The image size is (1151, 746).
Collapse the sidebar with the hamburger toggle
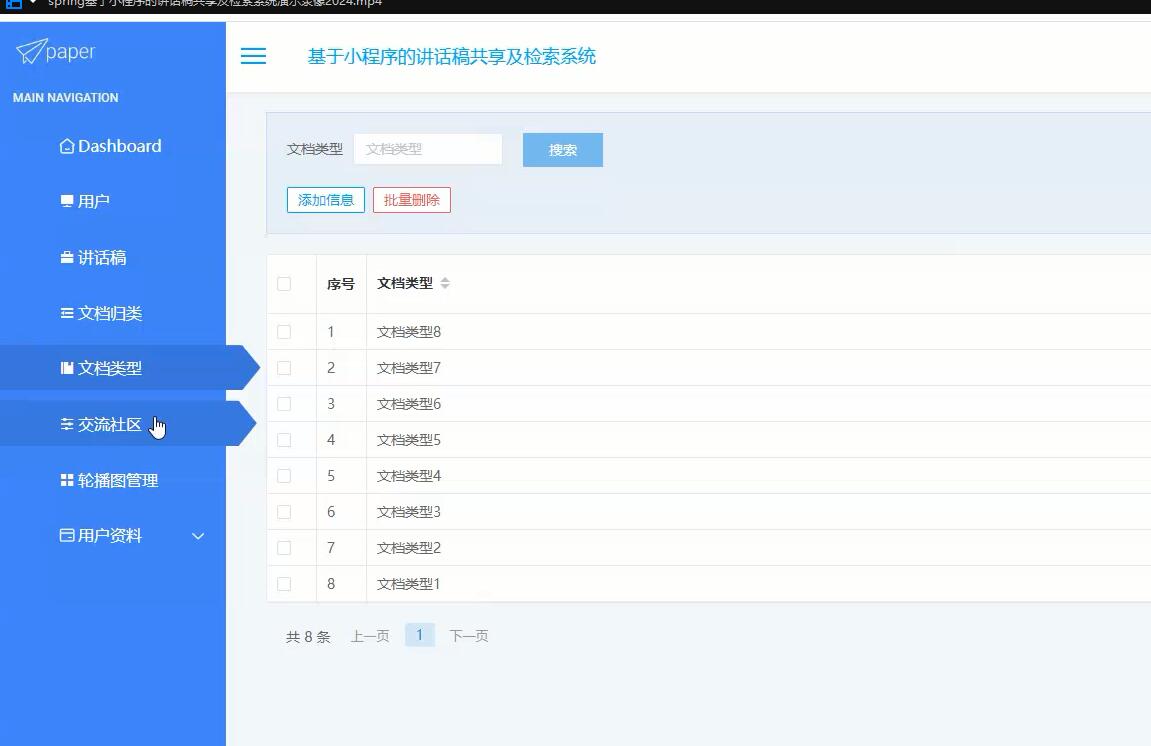click(x=253, y=56)
